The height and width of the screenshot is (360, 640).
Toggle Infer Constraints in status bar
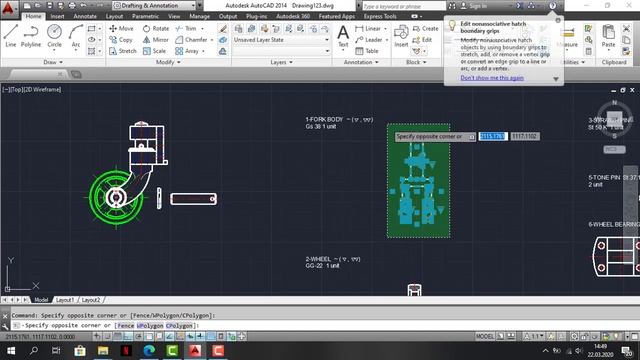[x=97, y=336]
